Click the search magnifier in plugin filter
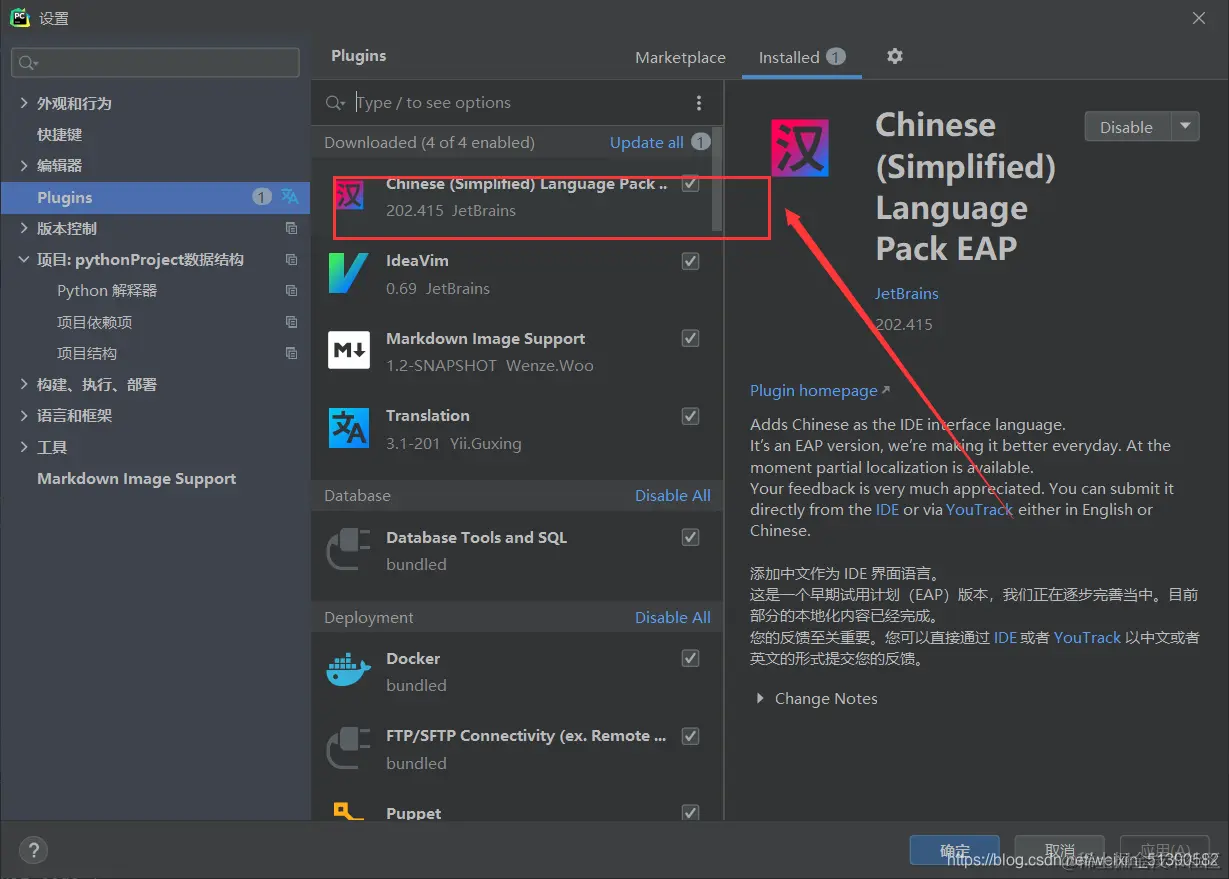This screenshot has width=1229, height=879. [336, 103]
